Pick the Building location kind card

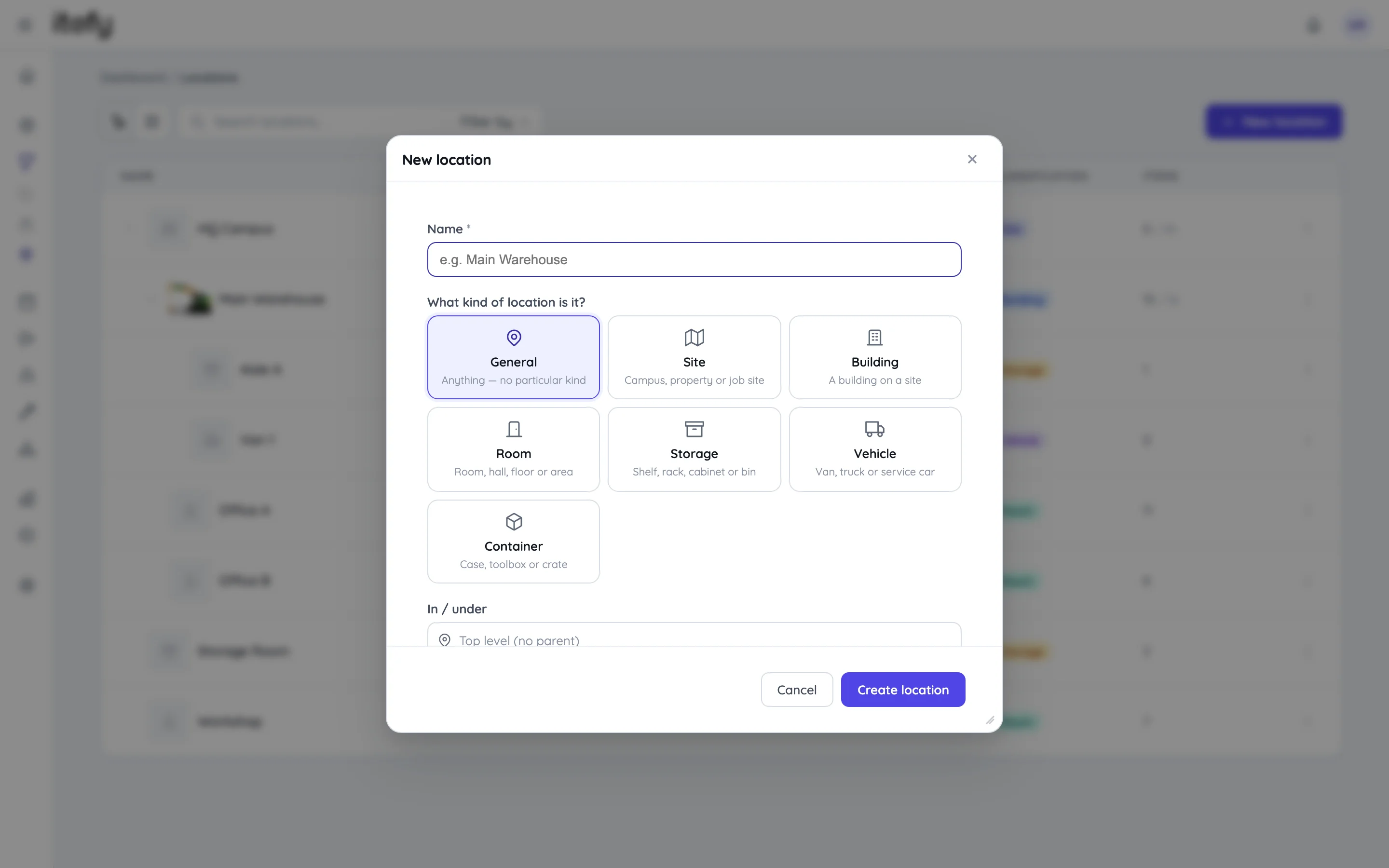875,357
